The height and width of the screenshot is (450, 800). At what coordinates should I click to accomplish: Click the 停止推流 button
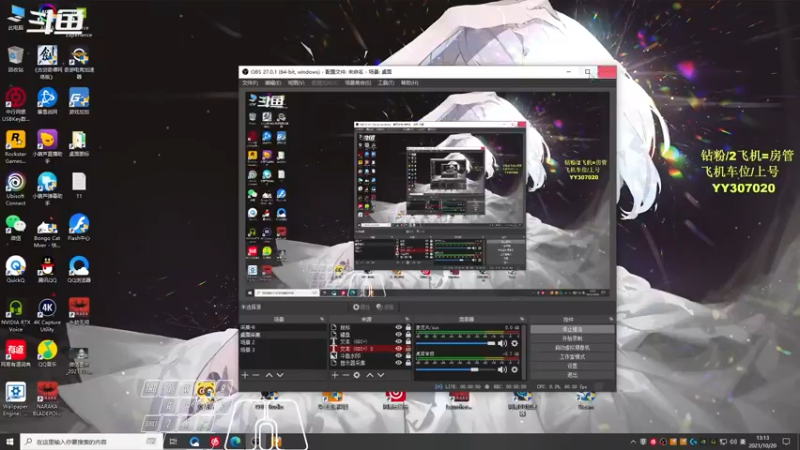click(572, 330)
